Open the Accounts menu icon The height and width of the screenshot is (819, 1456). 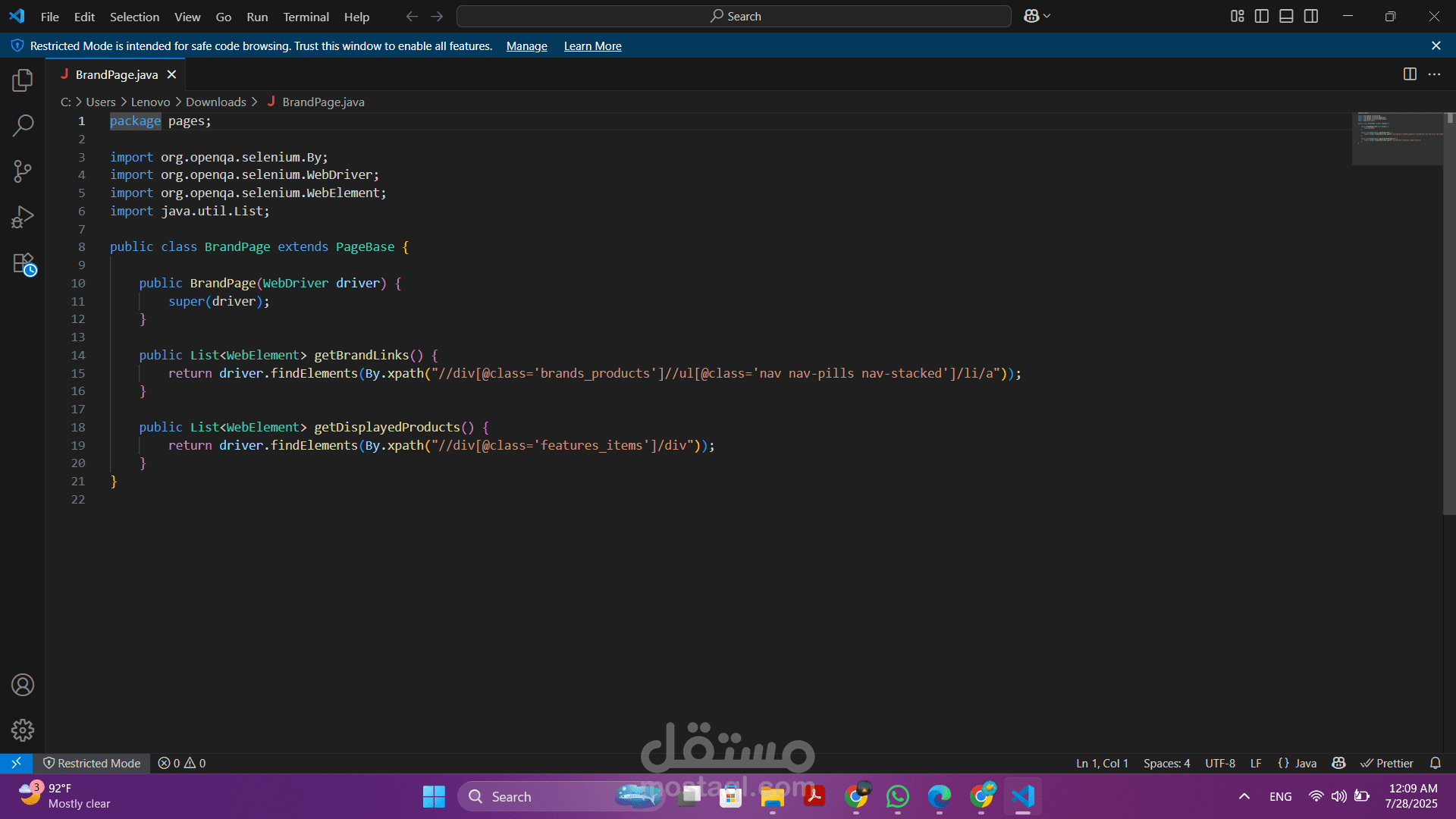pyautogui.click(x=23, y=686)
